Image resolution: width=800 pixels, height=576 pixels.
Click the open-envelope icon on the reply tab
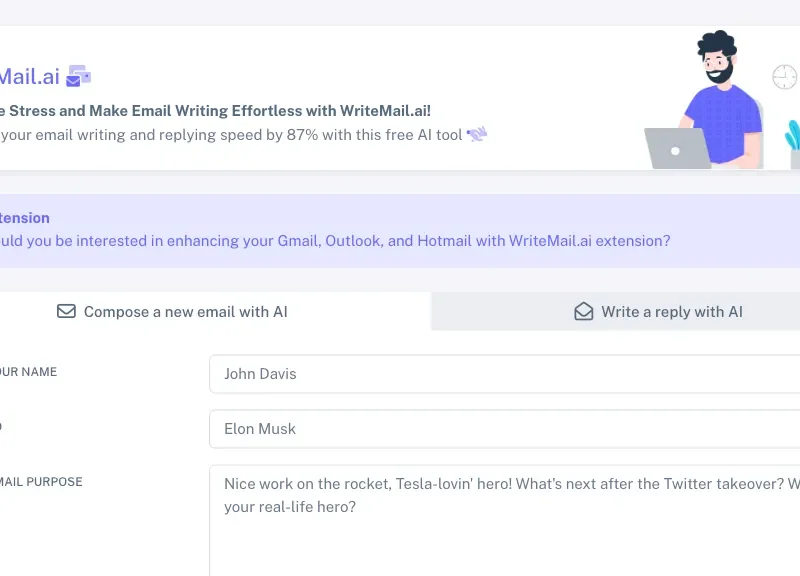[x=584, y=311]
